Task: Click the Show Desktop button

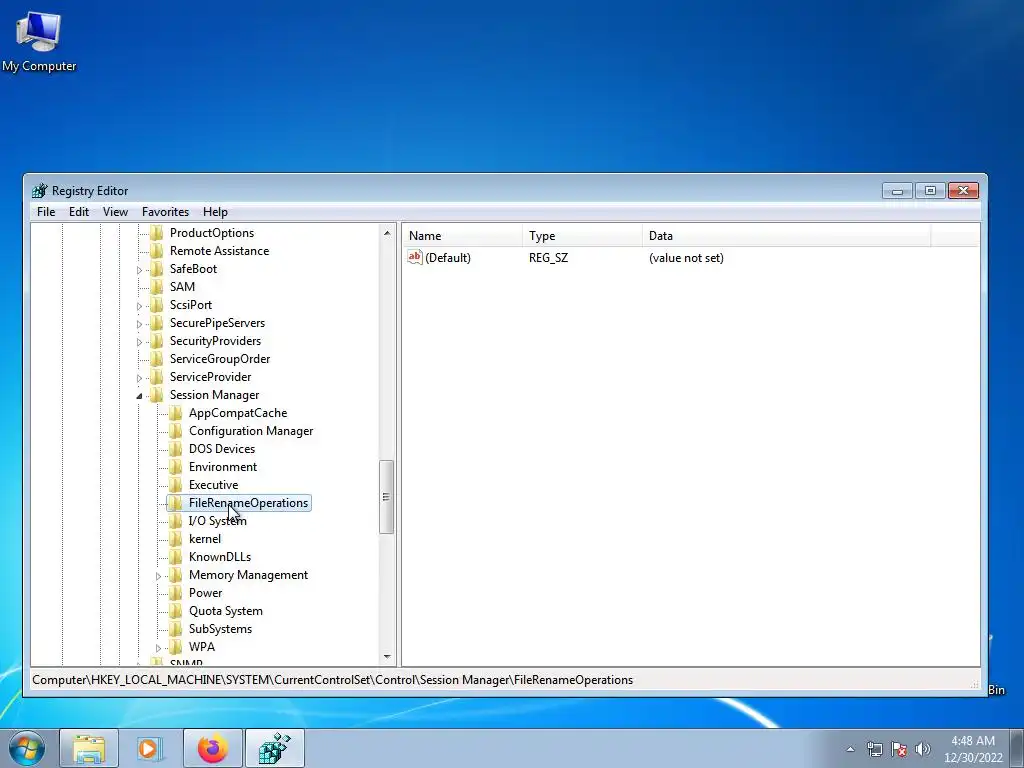Action: [1017, 748]
